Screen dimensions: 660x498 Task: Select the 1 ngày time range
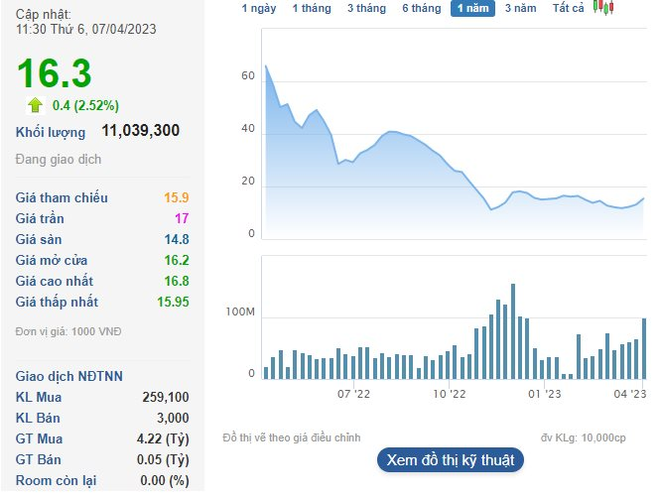point(259,8)
